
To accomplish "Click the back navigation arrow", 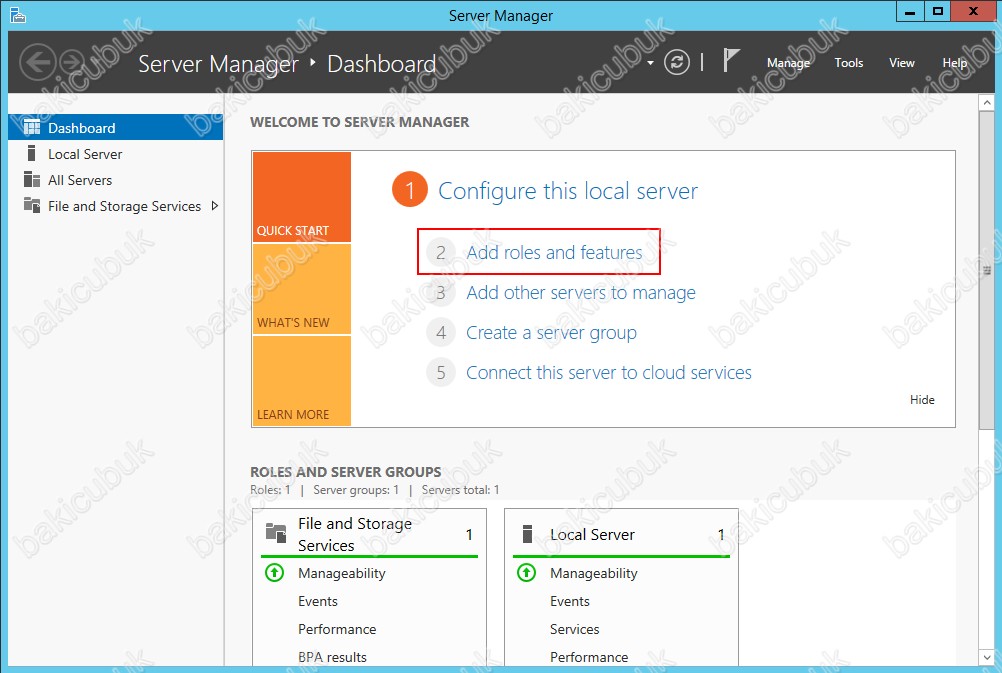I will pos(38,62).
